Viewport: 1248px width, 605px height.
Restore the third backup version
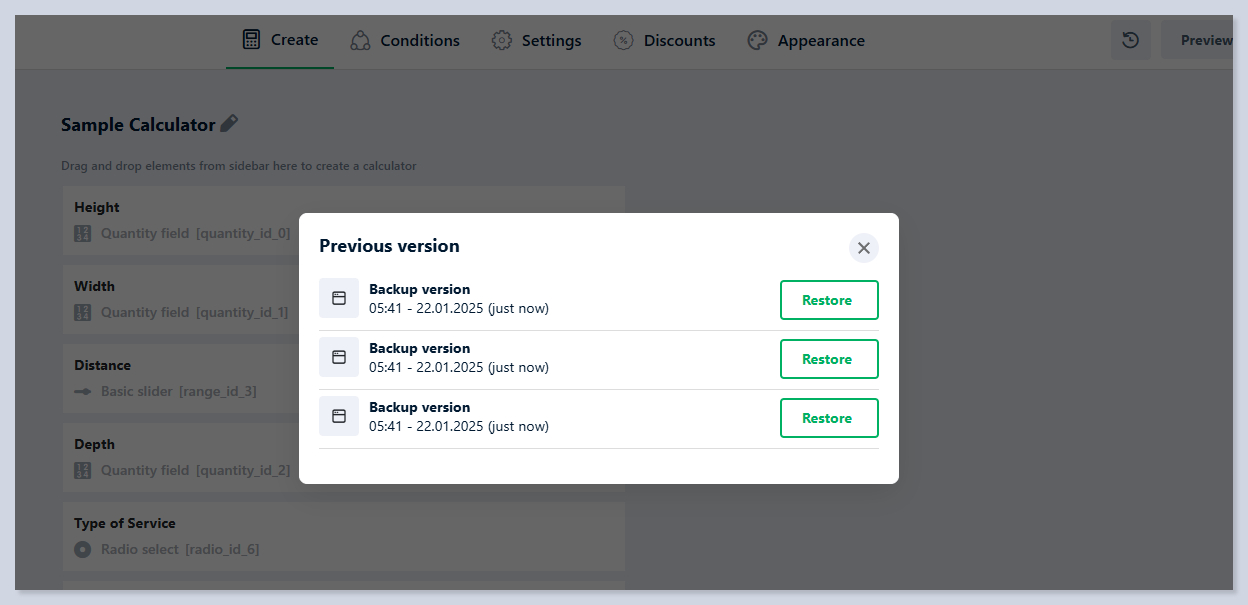coord(828,418)
